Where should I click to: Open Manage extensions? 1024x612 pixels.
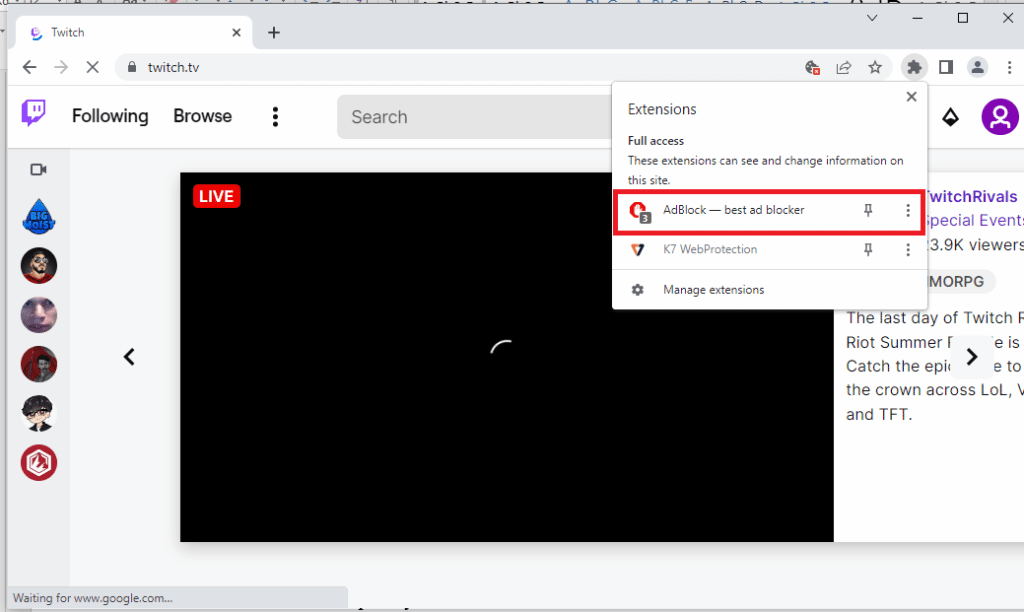(713, 289)
